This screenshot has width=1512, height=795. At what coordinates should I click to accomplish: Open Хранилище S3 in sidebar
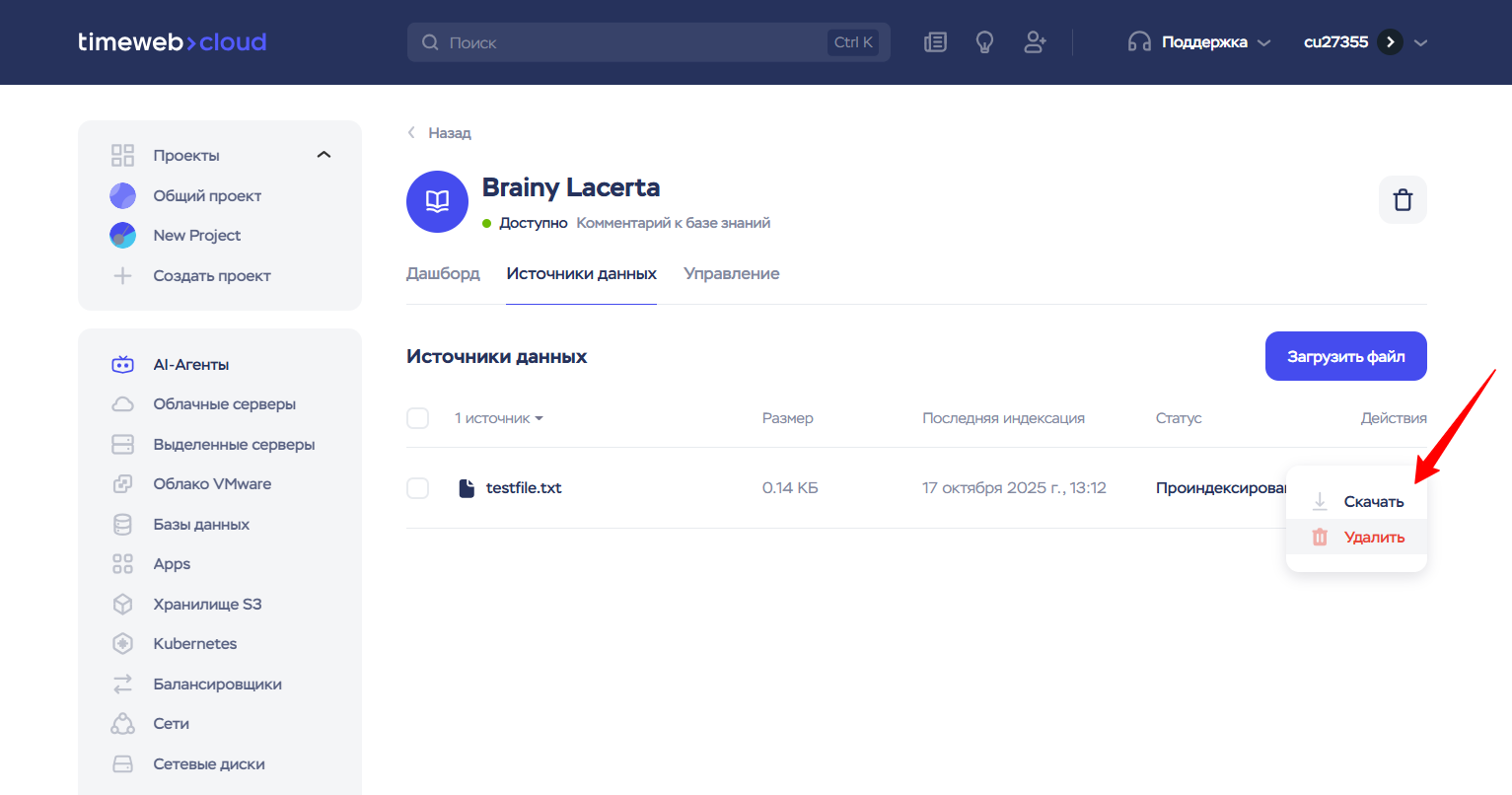207,605
